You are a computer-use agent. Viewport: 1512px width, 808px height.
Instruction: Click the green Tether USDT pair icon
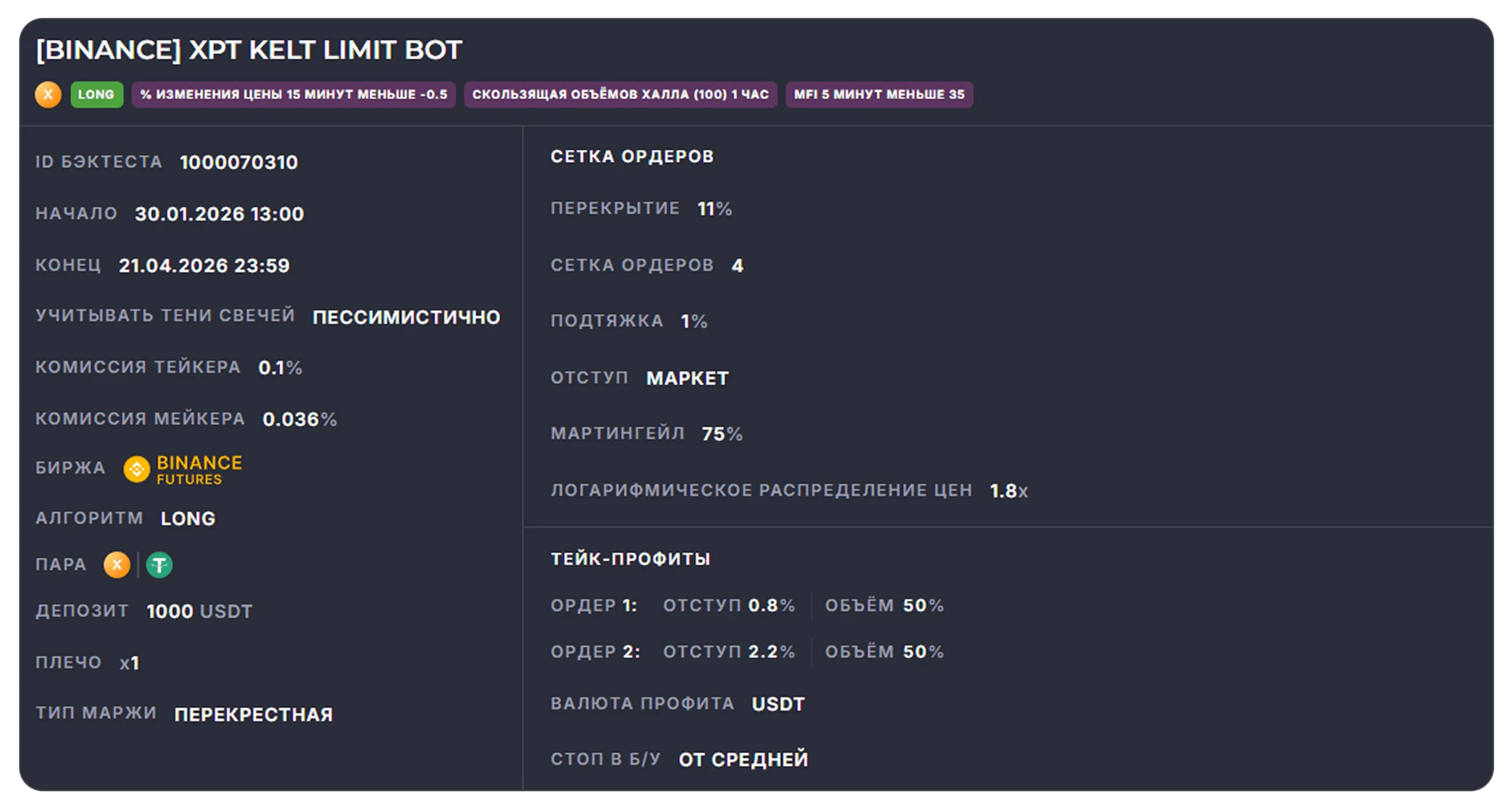pos(160,565)
